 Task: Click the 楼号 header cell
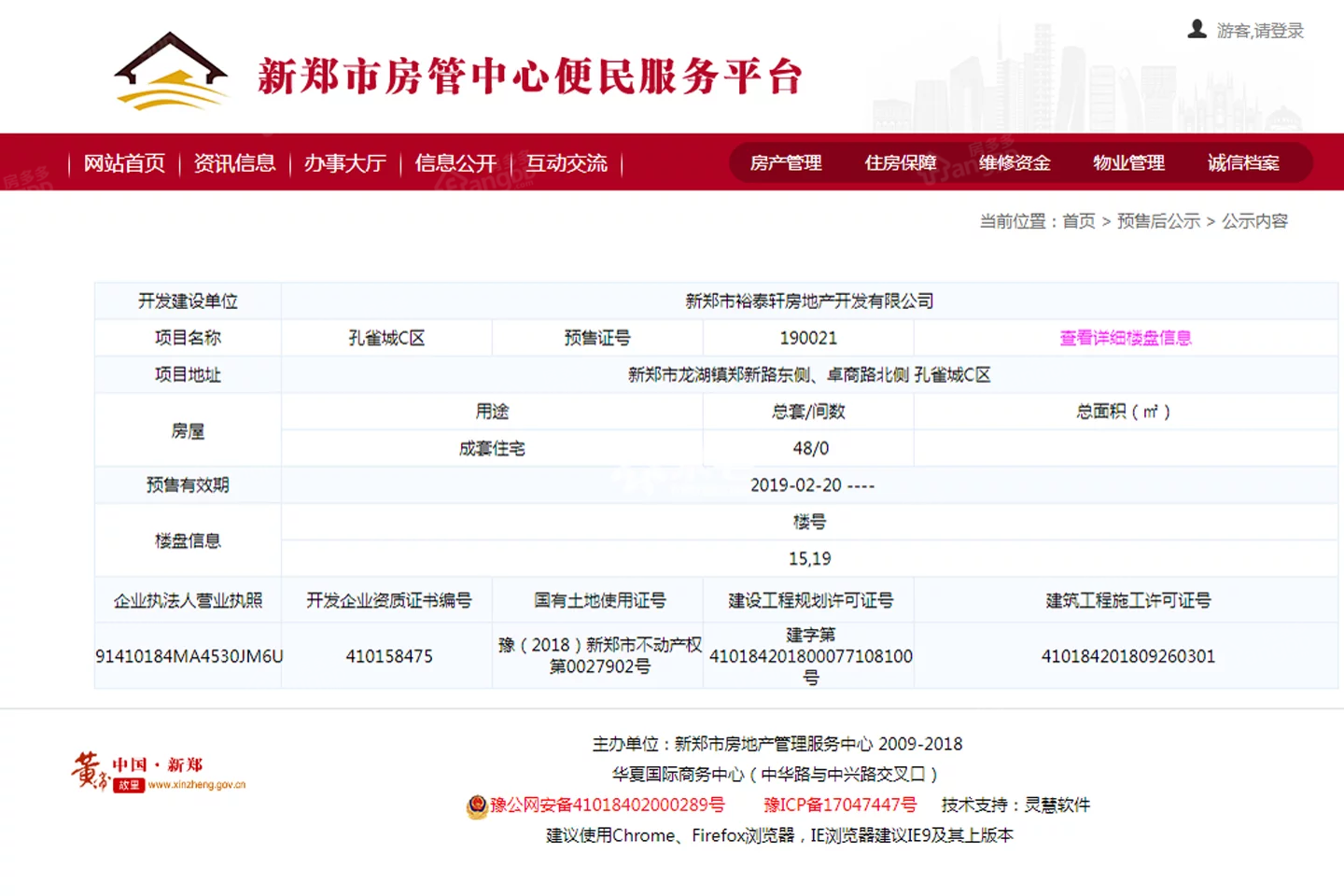click(809, 522)
